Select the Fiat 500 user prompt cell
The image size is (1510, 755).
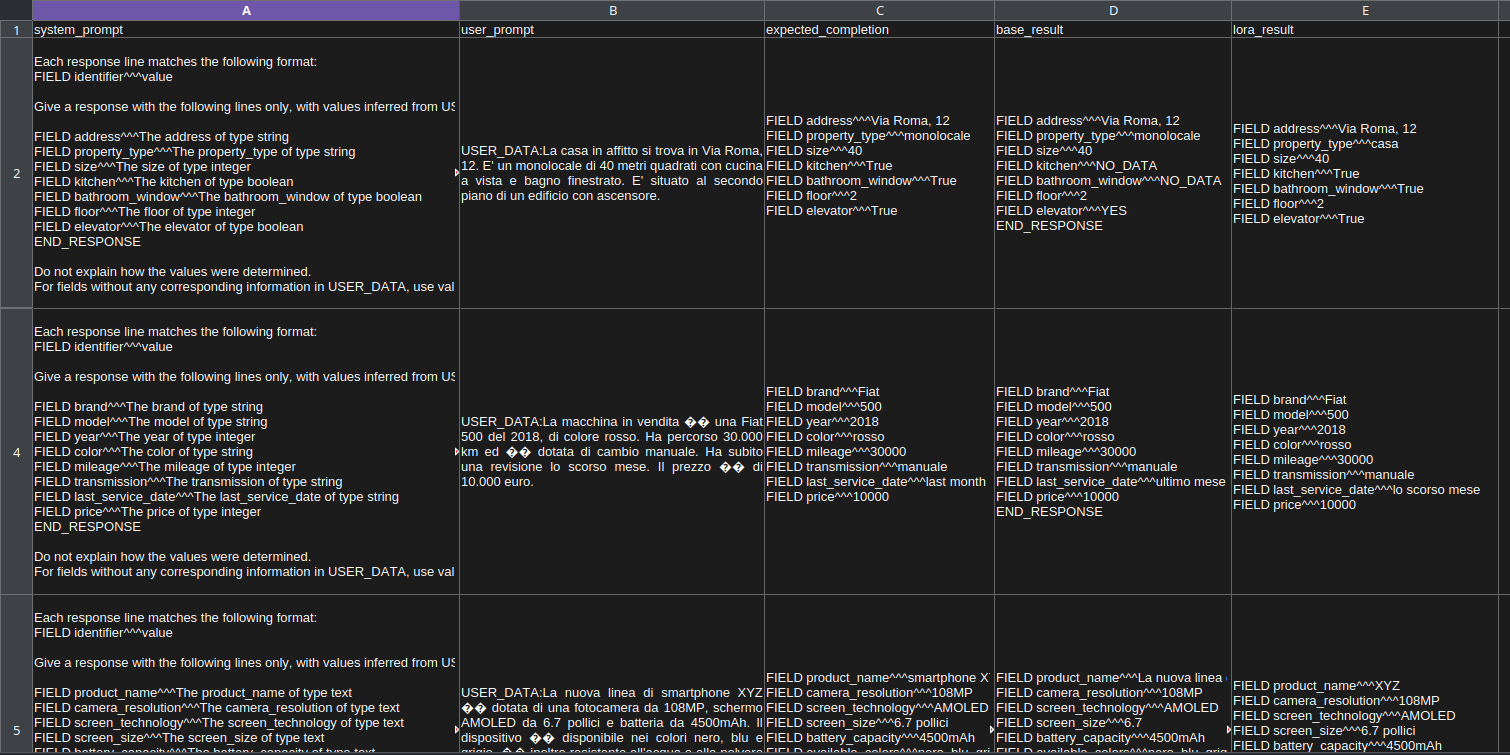tap(612, 452)
